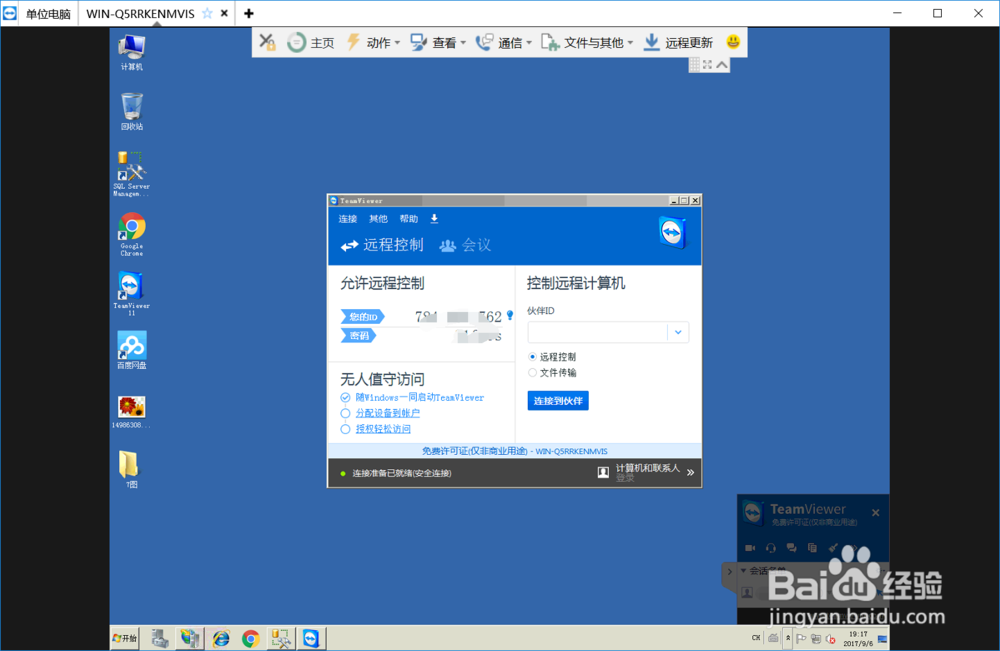Switch to the 远程控制 tab

(382, 245)
